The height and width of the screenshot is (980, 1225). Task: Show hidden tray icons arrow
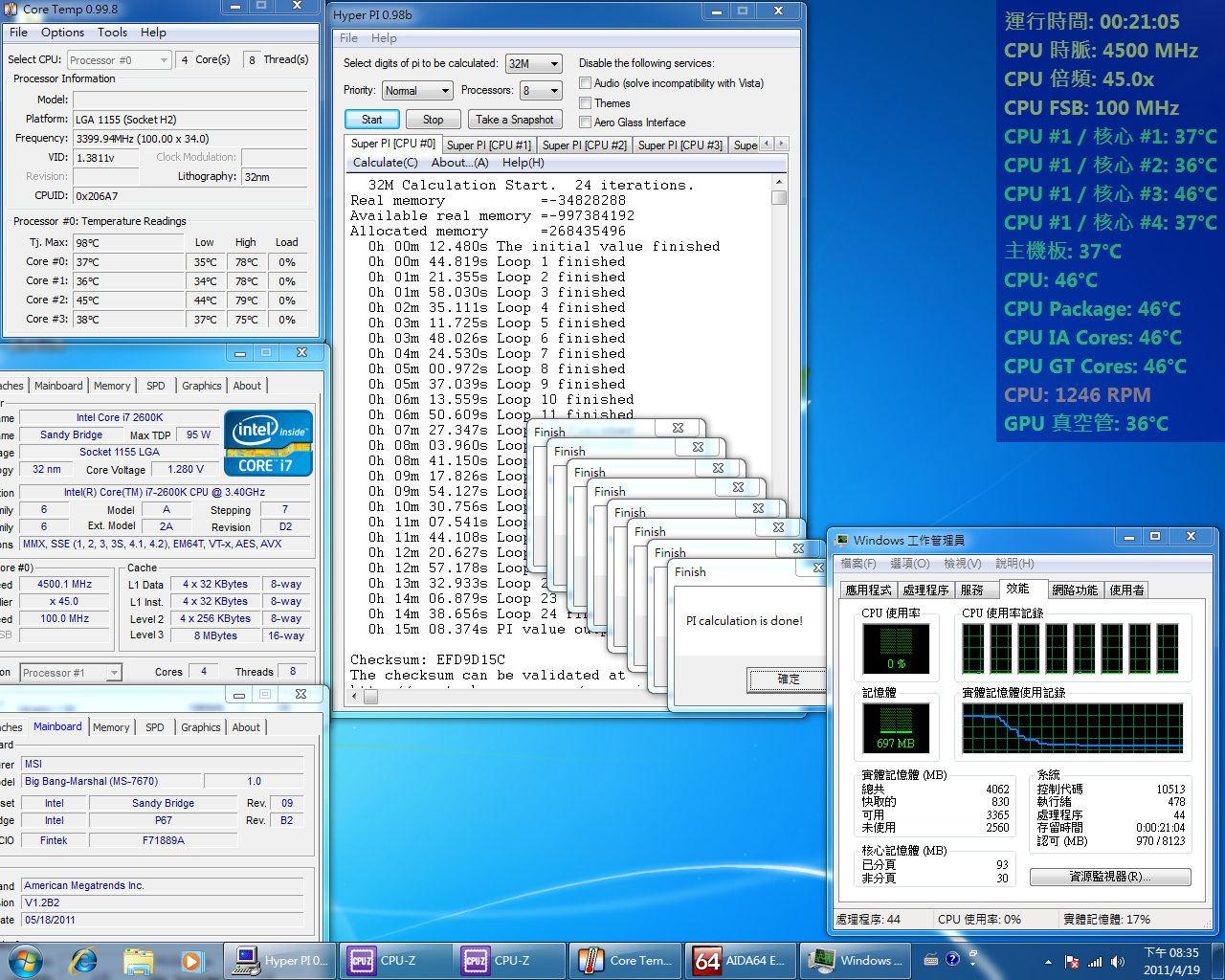[x=1048, y=962]
